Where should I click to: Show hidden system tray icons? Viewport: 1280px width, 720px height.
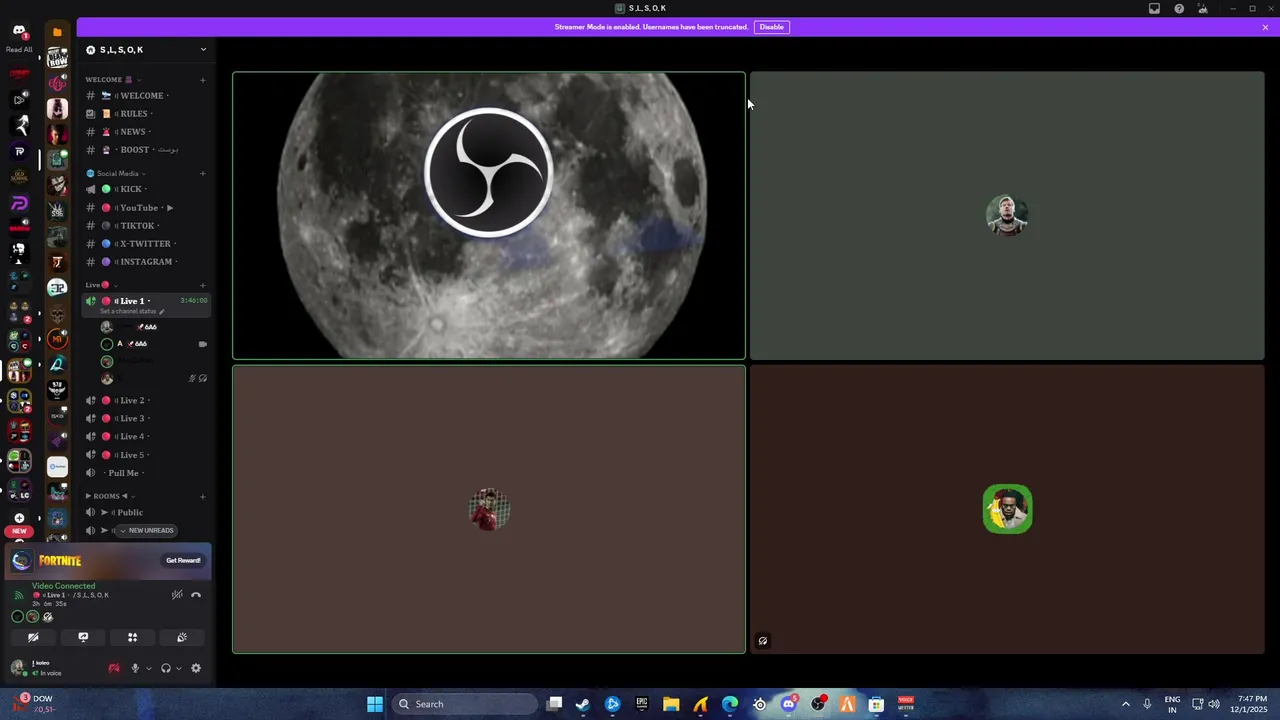coord(1125,704)
